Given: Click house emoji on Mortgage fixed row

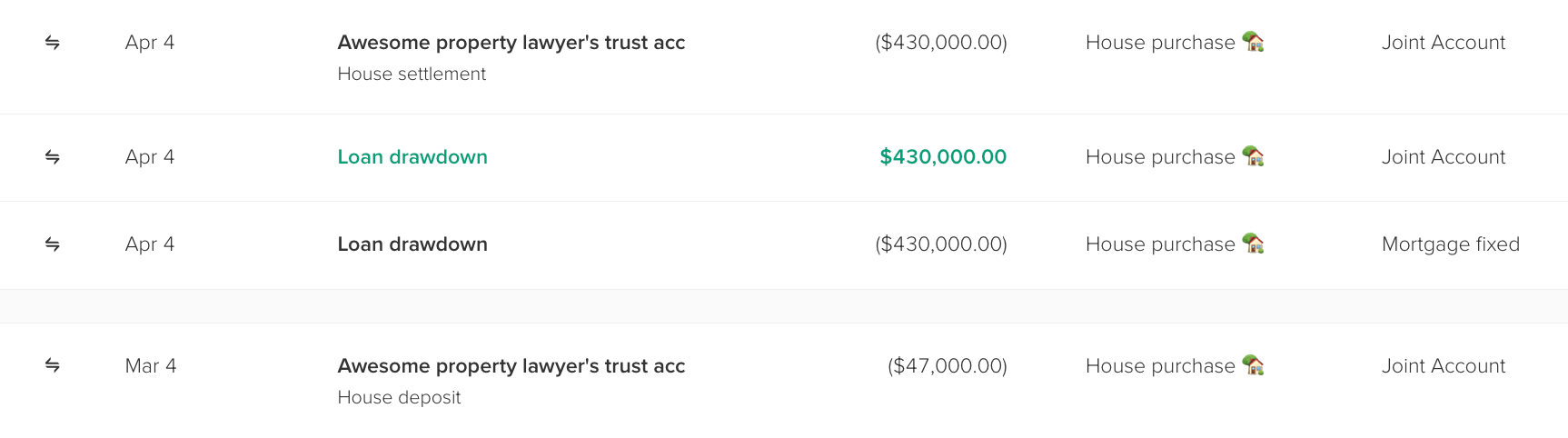Looking at the screenshot, I should pos(1254,244).
